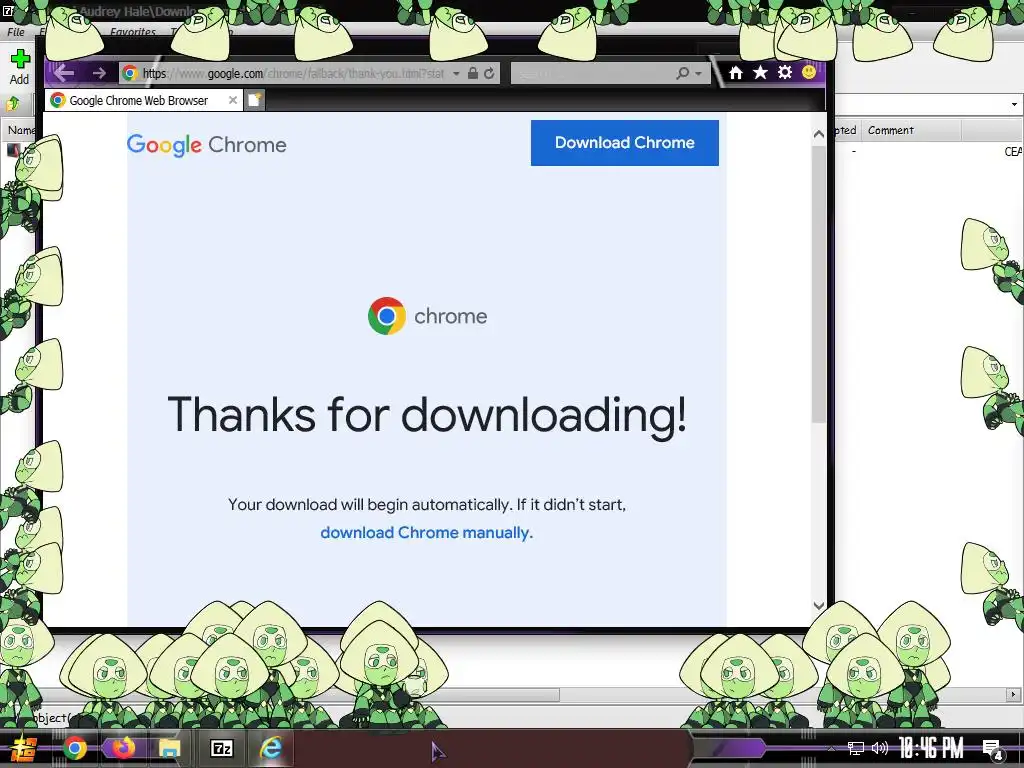Click the search magnifier icon
1024x768 pixels.
(682, 73)
